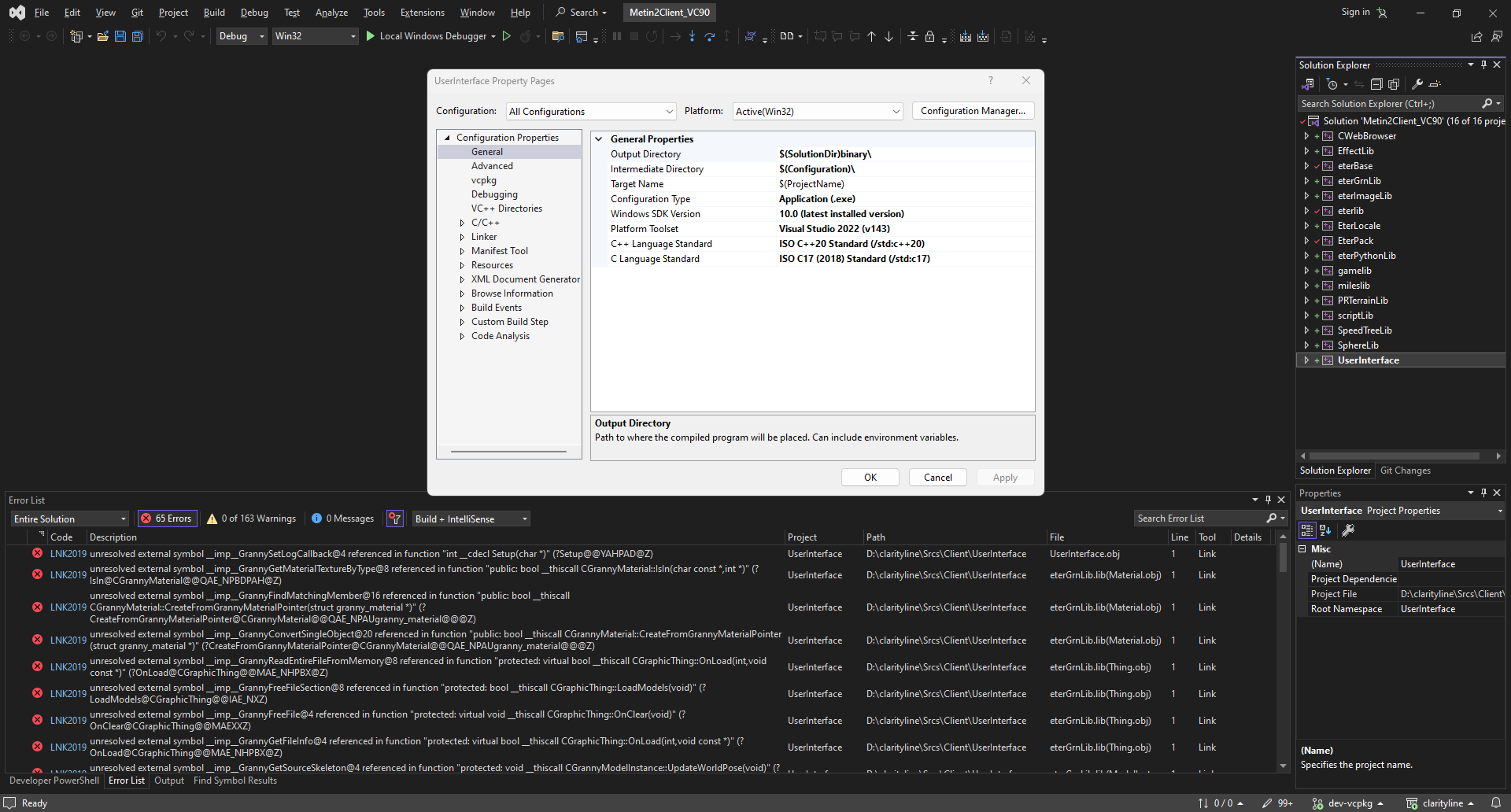Apply the property changes

click(1005, 477)
